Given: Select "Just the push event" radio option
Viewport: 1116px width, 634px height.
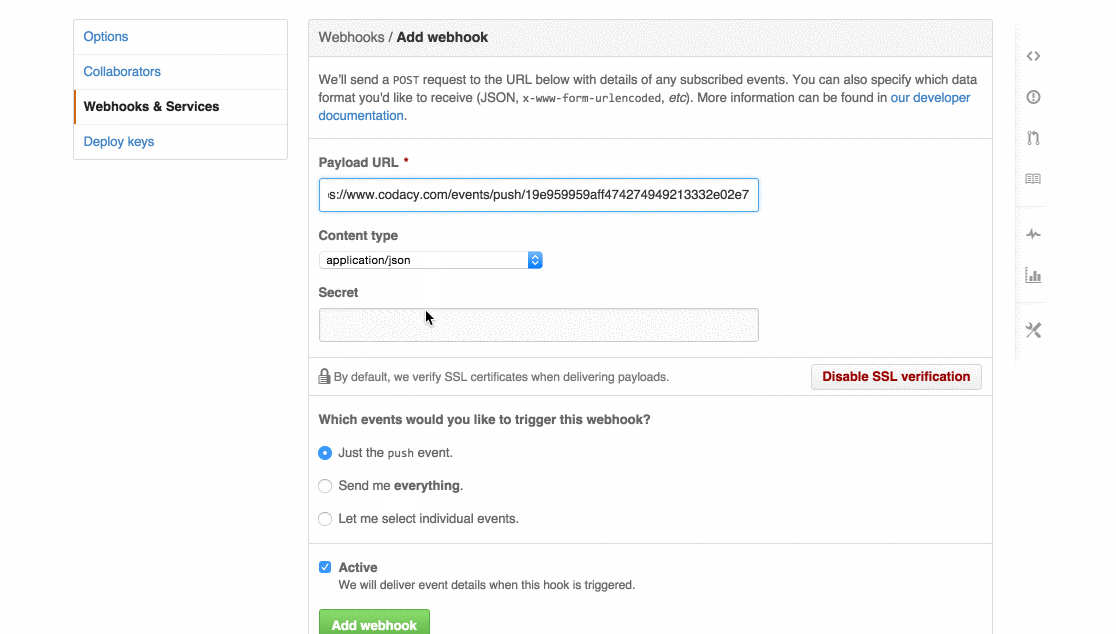Looking at the screenshot, I should click(x=325, y=453).
